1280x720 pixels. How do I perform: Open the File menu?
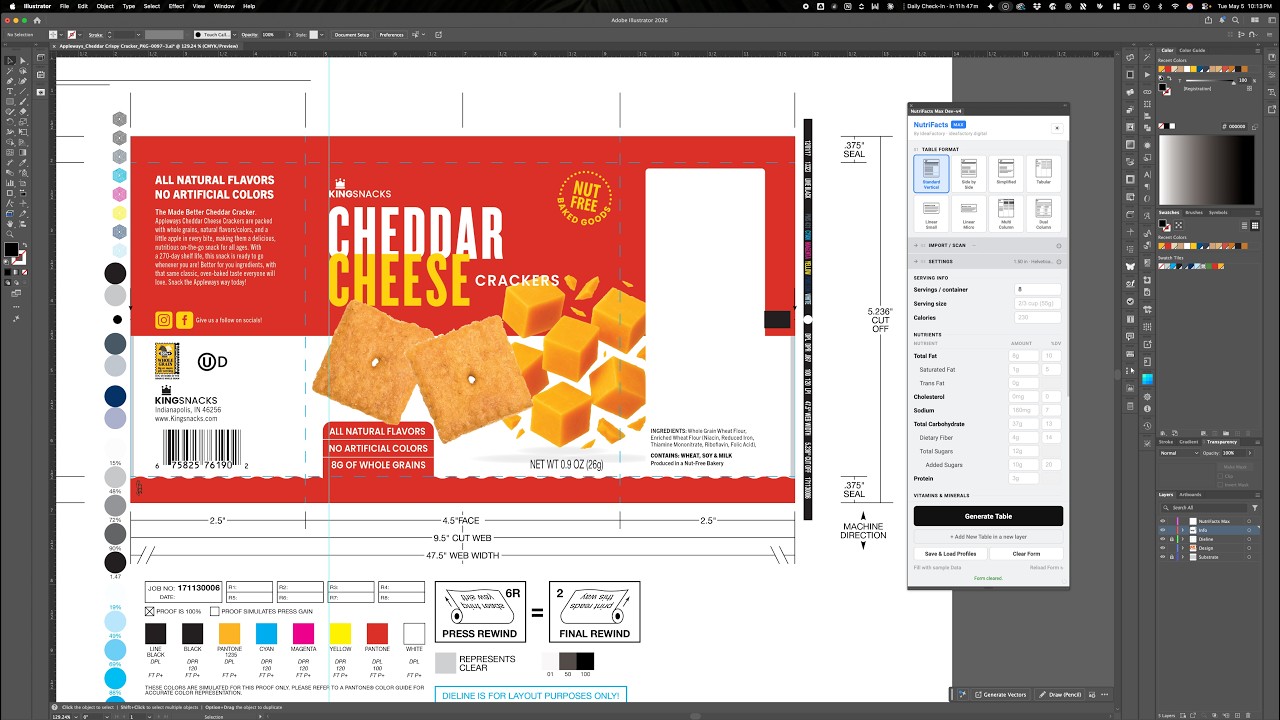click(x=65, y=6)
